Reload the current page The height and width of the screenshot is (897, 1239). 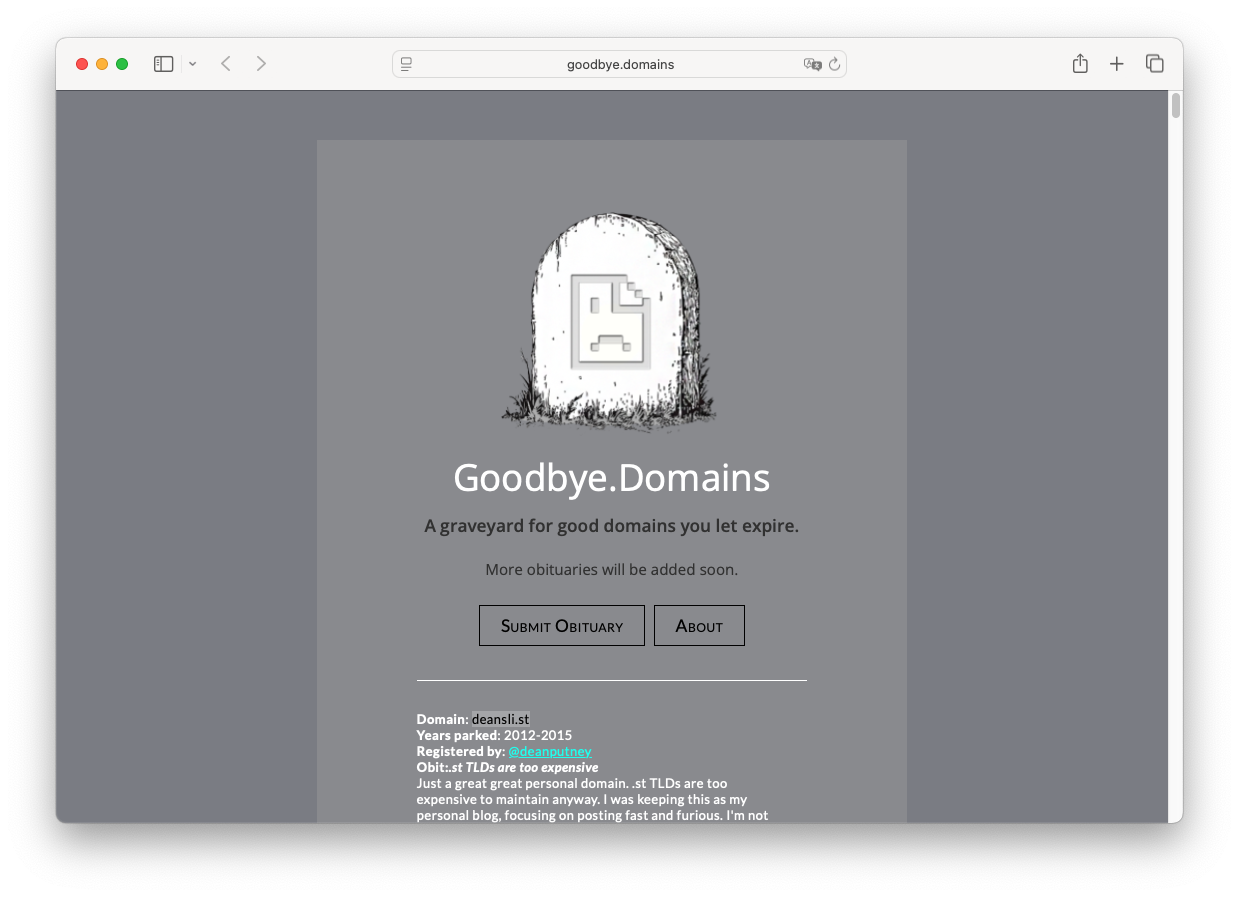coord(835,64)
